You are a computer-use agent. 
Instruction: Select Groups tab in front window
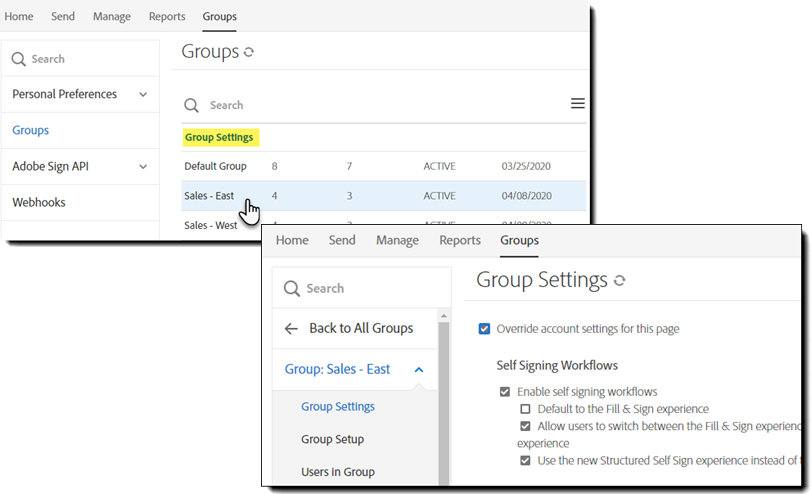[519, 240]
